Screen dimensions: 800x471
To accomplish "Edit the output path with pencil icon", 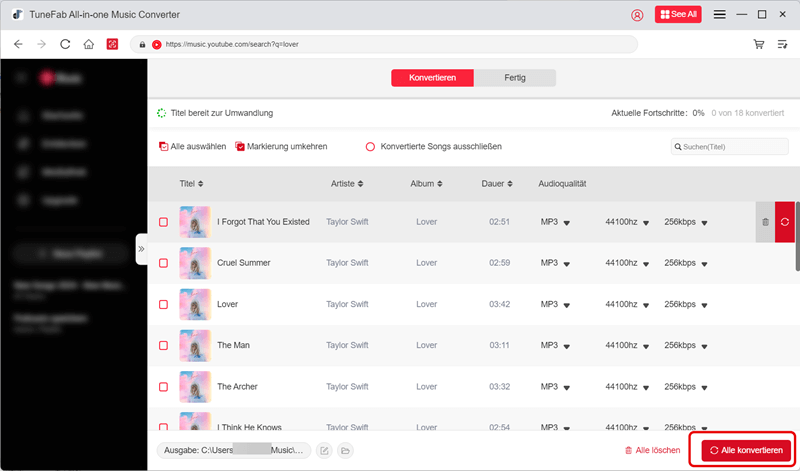I will [324, 451].
